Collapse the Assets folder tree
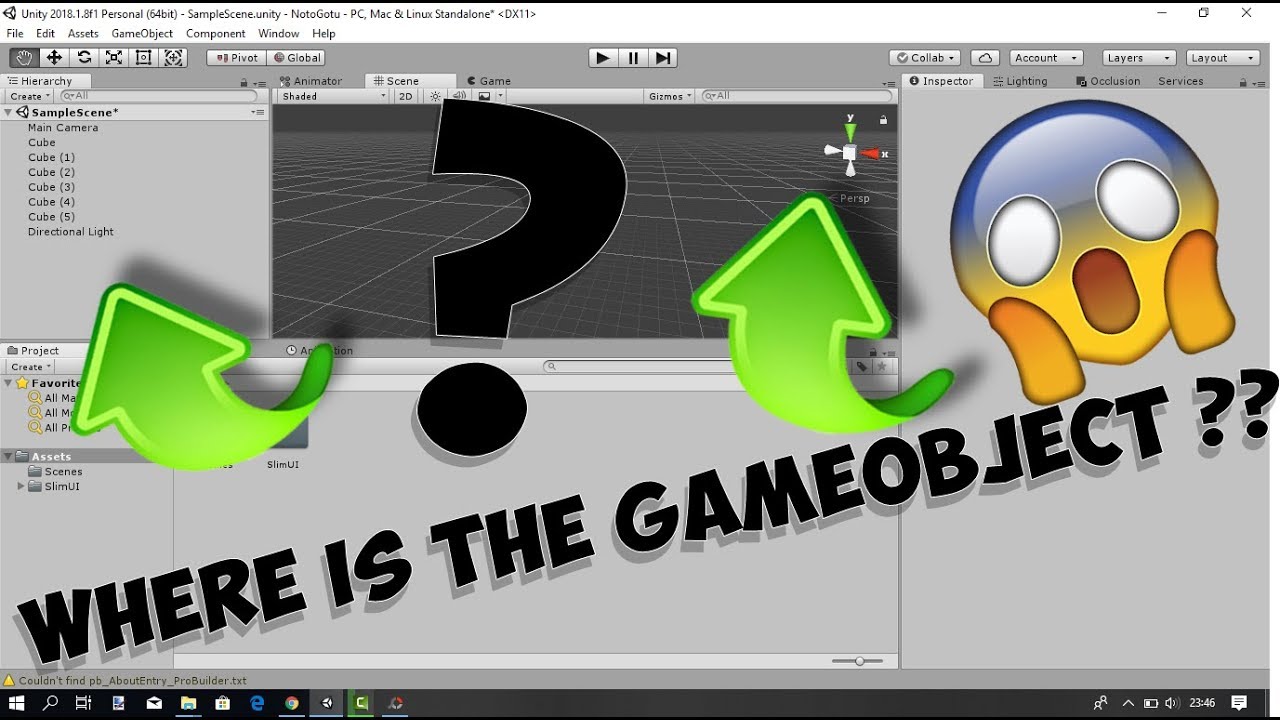1280x720 pixels. point(8,457)
